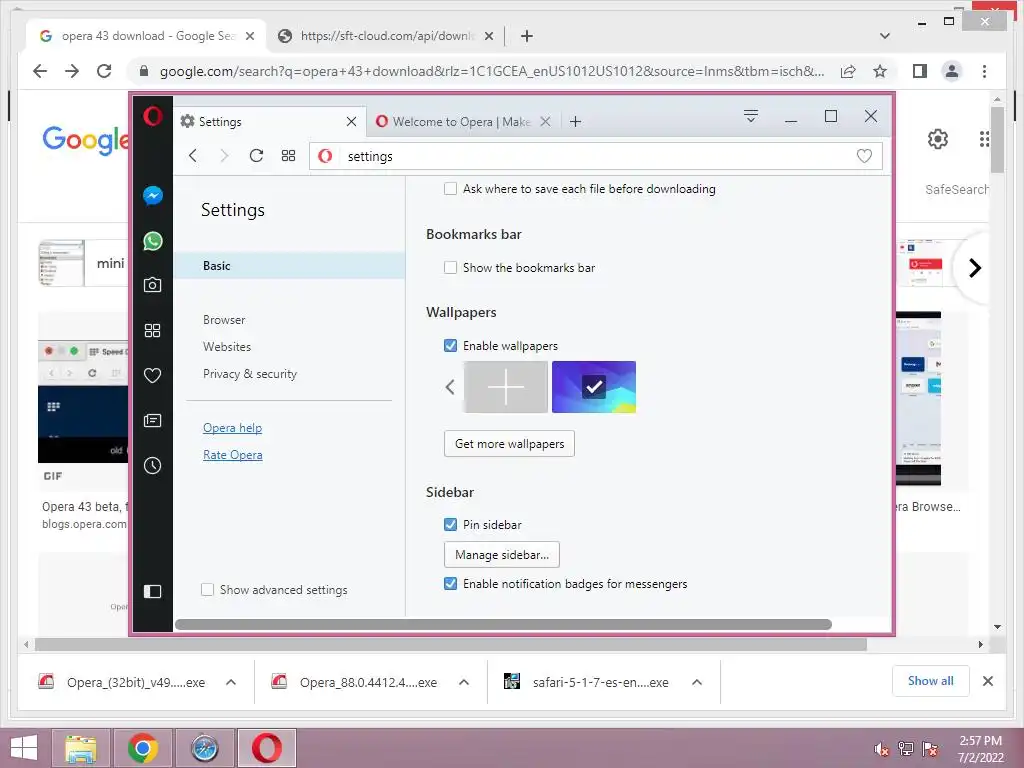Click Manage sidebar button
Image resolution: width=1024 pixels, height=768 pixels.
click(x=502, y=554)
